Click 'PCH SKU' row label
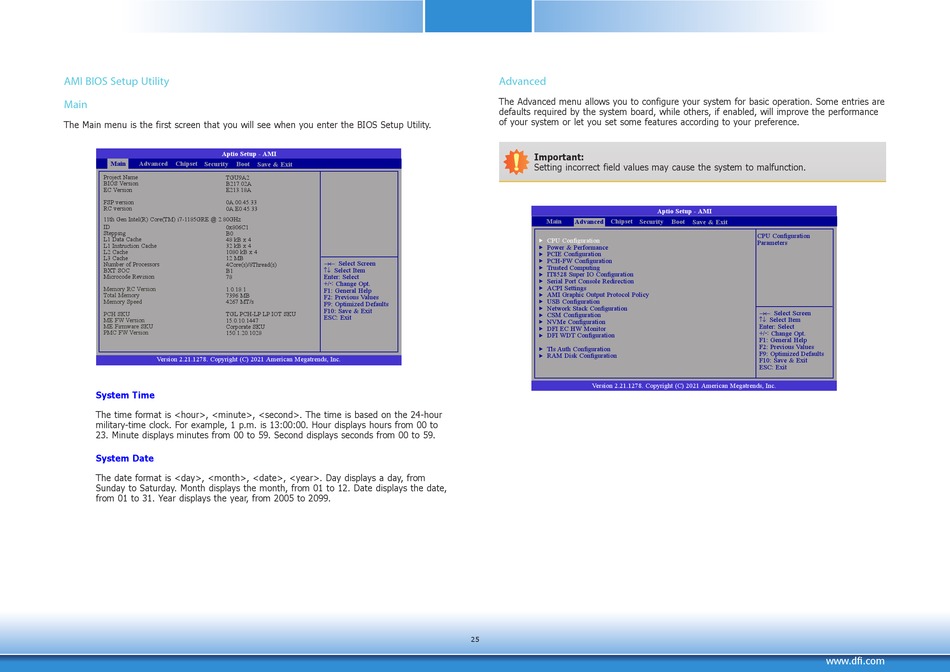The height and width of the screenshot is (672, 950). [x=116, y=314]
